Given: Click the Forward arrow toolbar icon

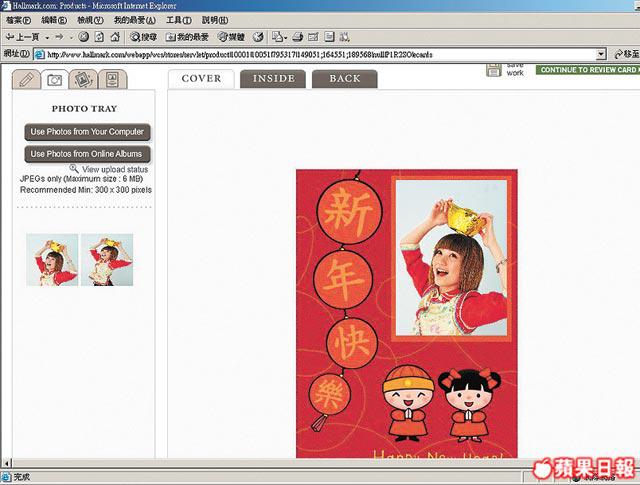Looking at the screenshot, I should click(59, 37).
